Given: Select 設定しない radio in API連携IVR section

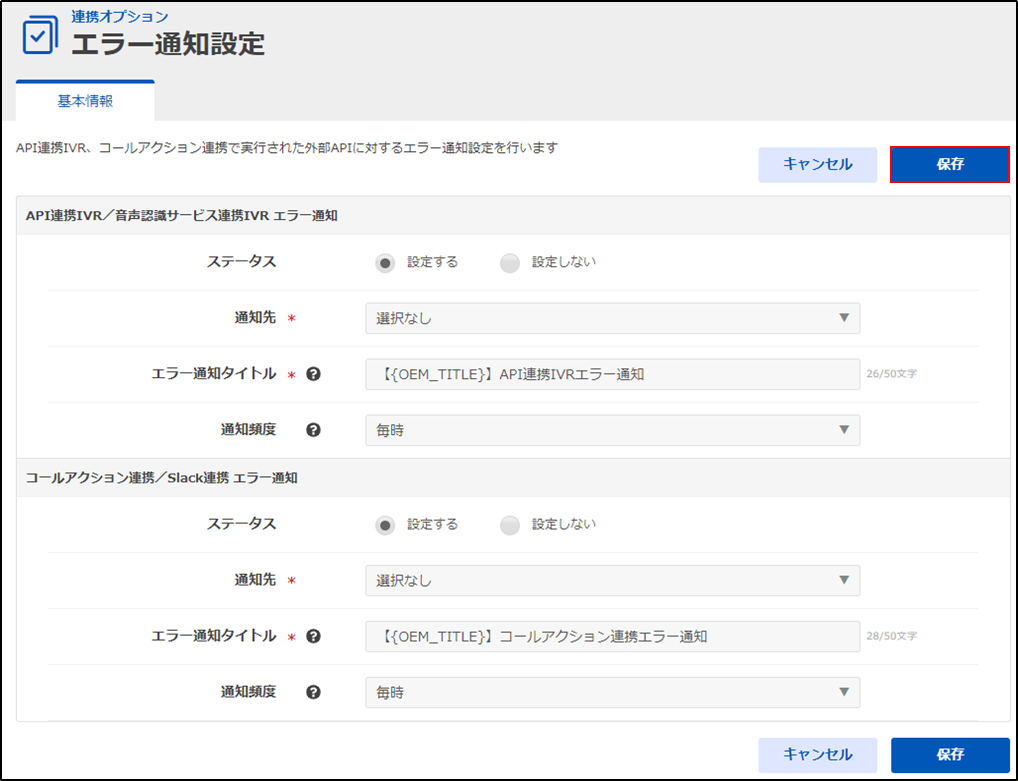Looking at the screenshot, I should click(x=510, y=263).
